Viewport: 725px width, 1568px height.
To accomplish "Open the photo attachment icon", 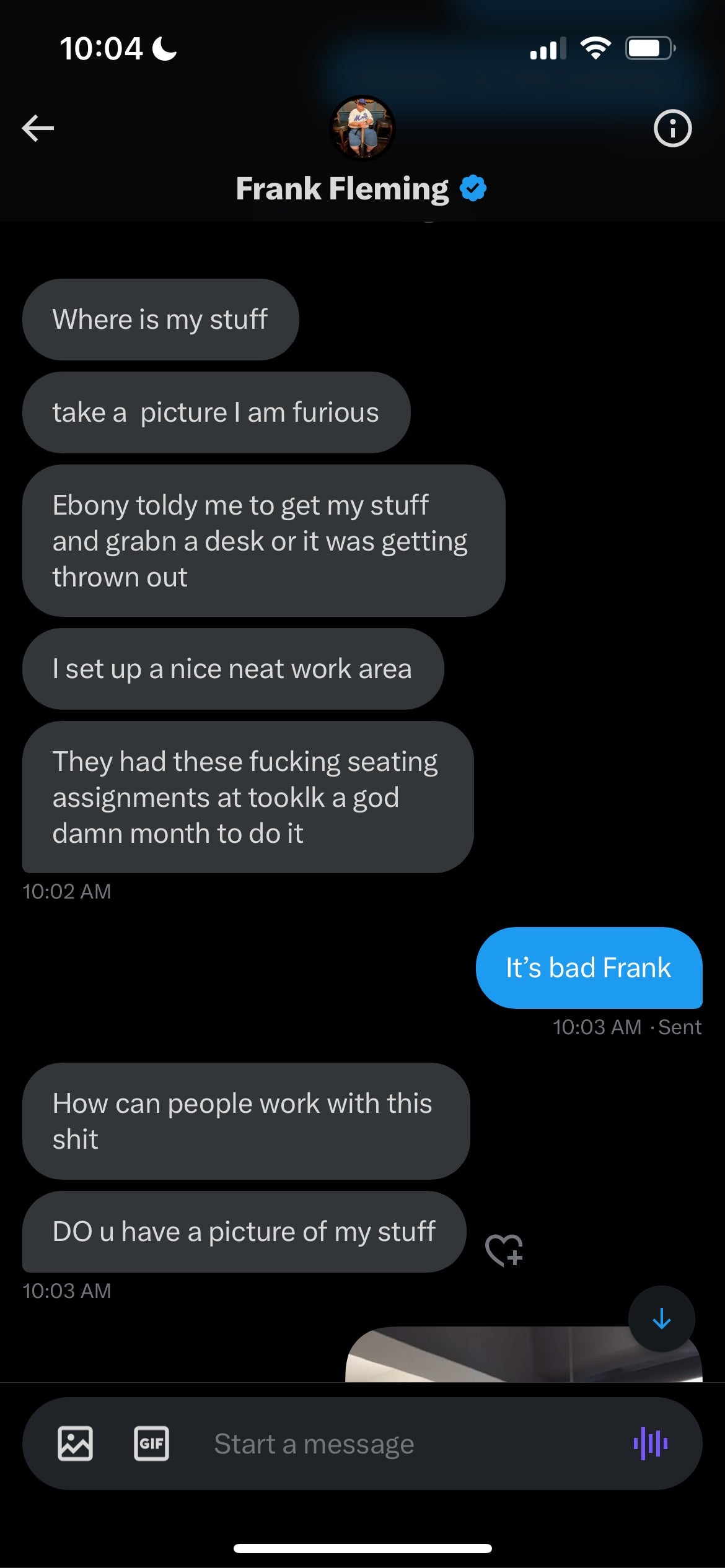I will pyautogui.click(x=76, y=1444).
